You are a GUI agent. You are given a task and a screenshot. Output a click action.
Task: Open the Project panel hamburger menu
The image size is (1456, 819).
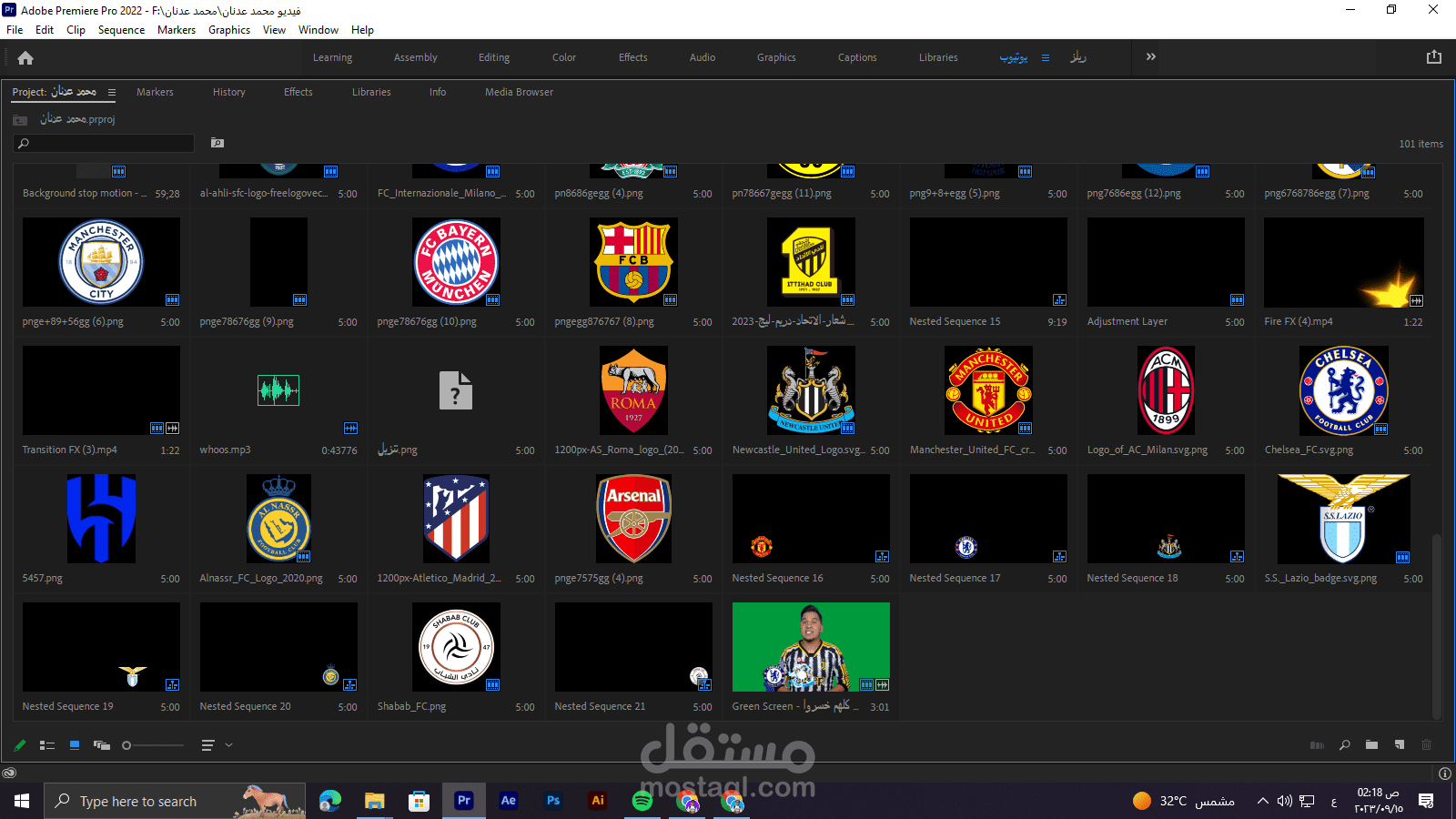(112, 92)
